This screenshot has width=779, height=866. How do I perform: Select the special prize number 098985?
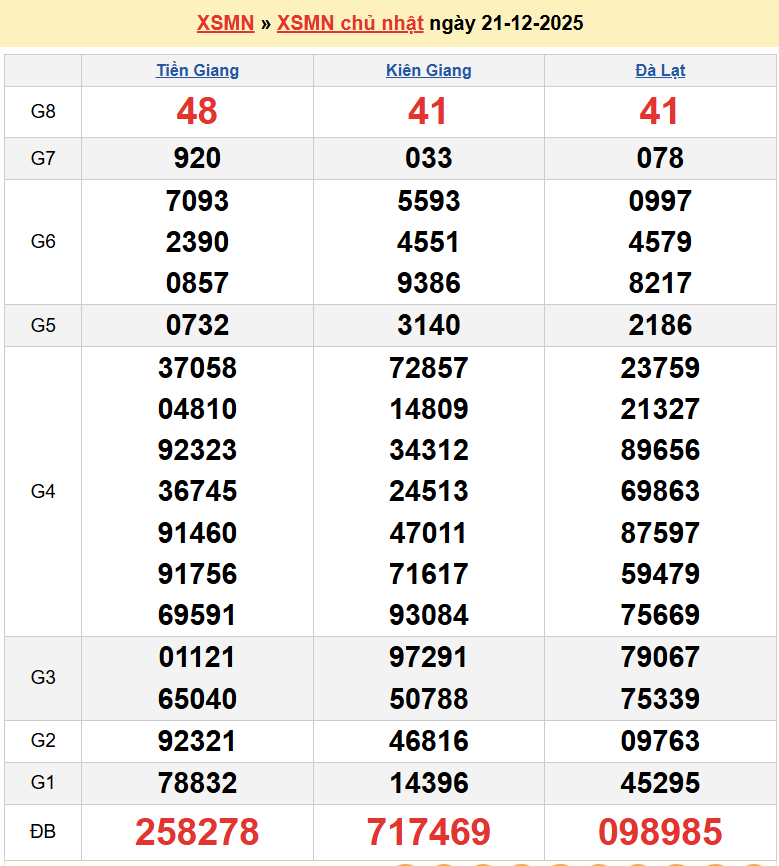pos(660,831)
